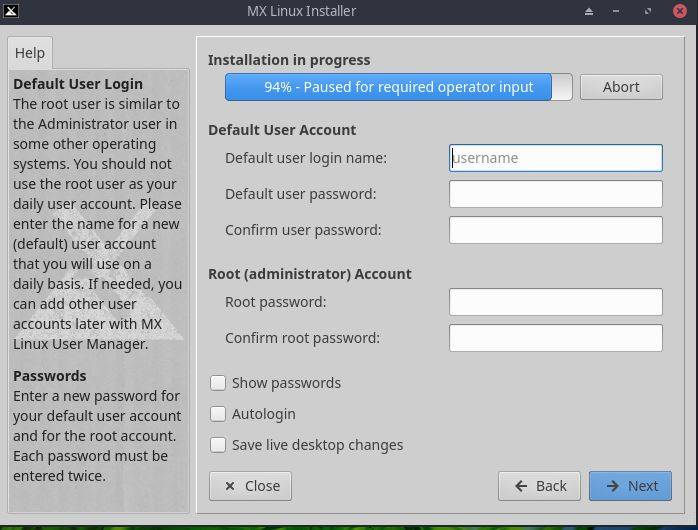Click the Close button
Screen dimensions: 698x530
(250, 486)
